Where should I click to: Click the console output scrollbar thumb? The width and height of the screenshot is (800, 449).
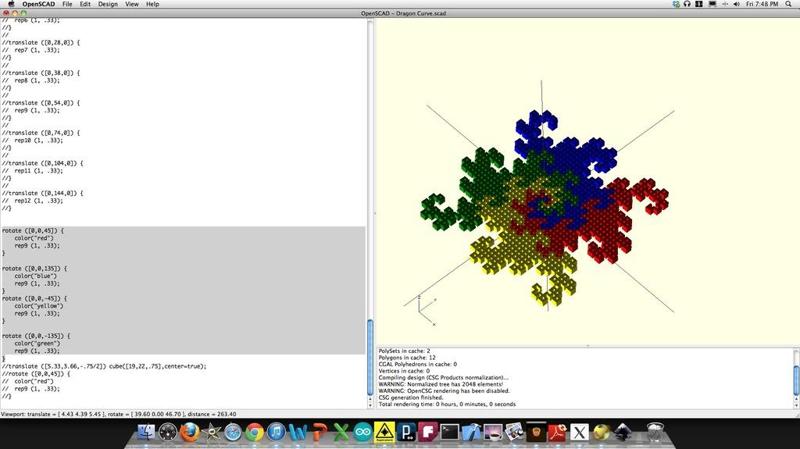796,380
